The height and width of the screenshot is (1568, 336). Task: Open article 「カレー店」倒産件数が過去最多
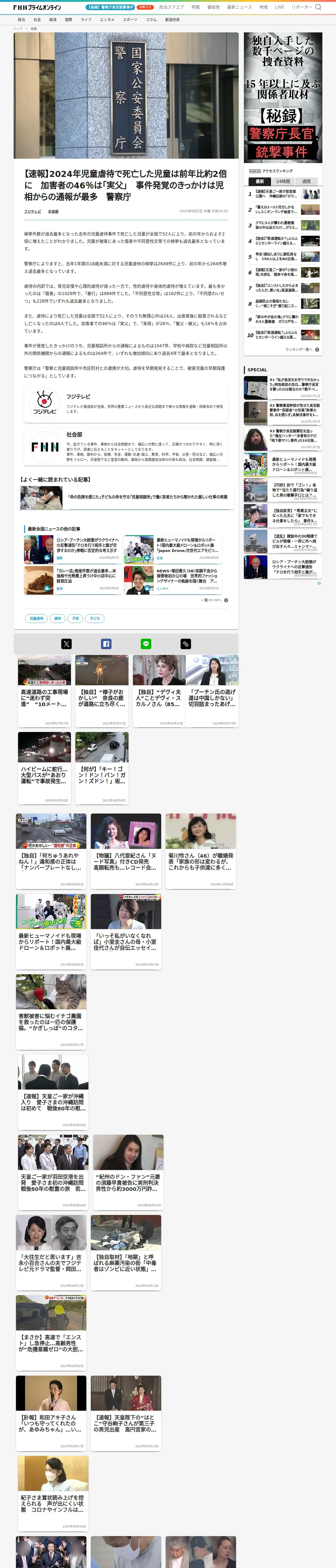(72, 580)
